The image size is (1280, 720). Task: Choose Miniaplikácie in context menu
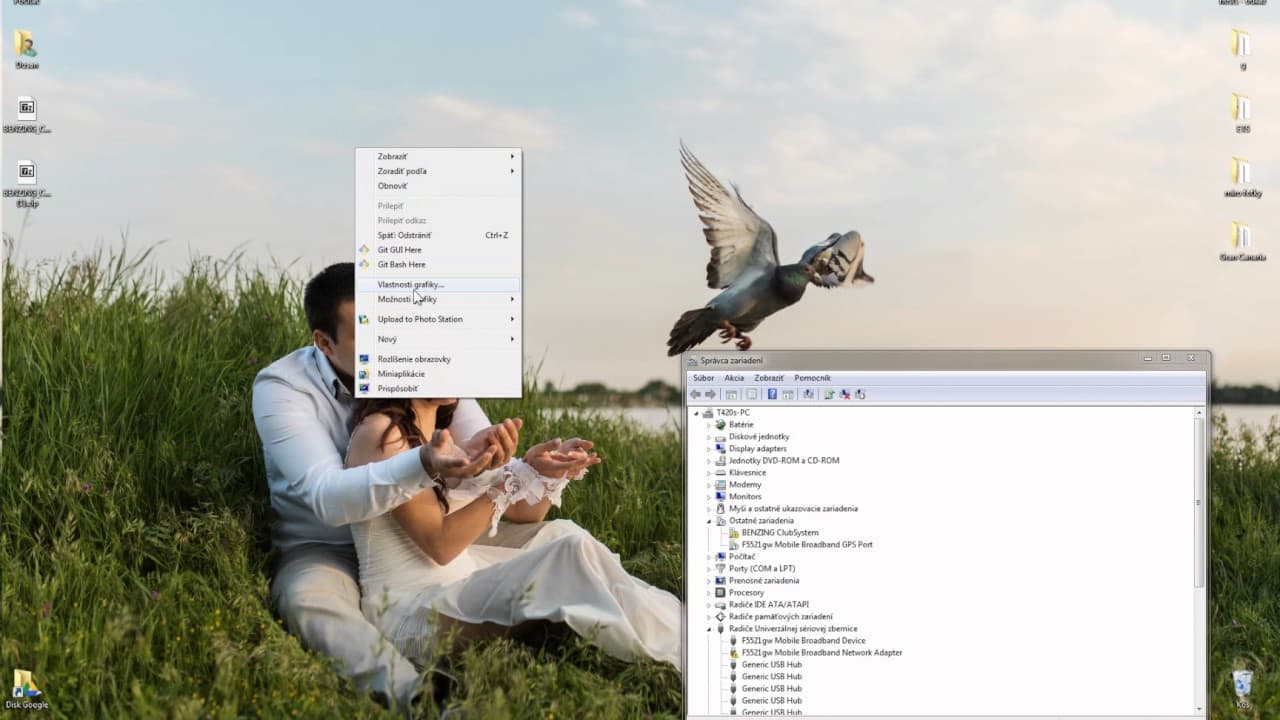point(438,374)
